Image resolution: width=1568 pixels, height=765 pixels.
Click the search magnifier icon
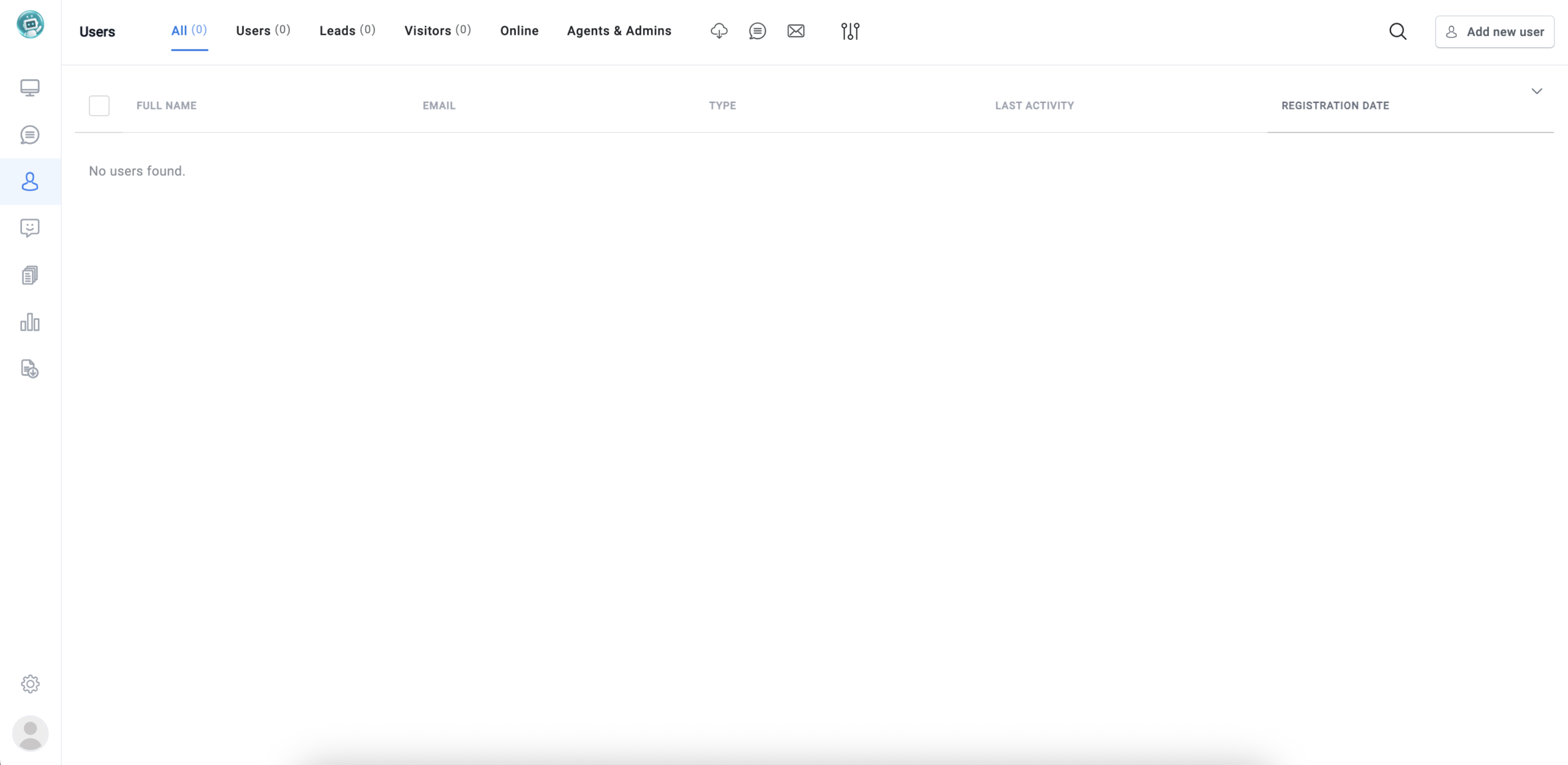pyautogui.click(x=1398, y=31)
